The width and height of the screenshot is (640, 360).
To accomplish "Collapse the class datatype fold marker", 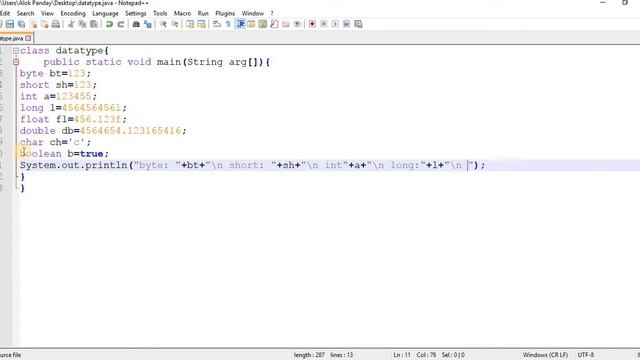I will point(16,51).
